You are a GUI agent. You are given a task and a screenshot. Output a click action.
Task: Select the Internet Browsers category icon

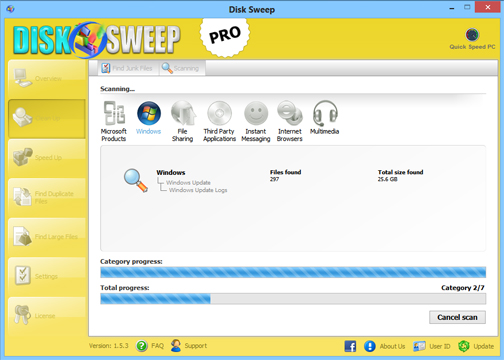pyautogui.click(x=290, y=113)
